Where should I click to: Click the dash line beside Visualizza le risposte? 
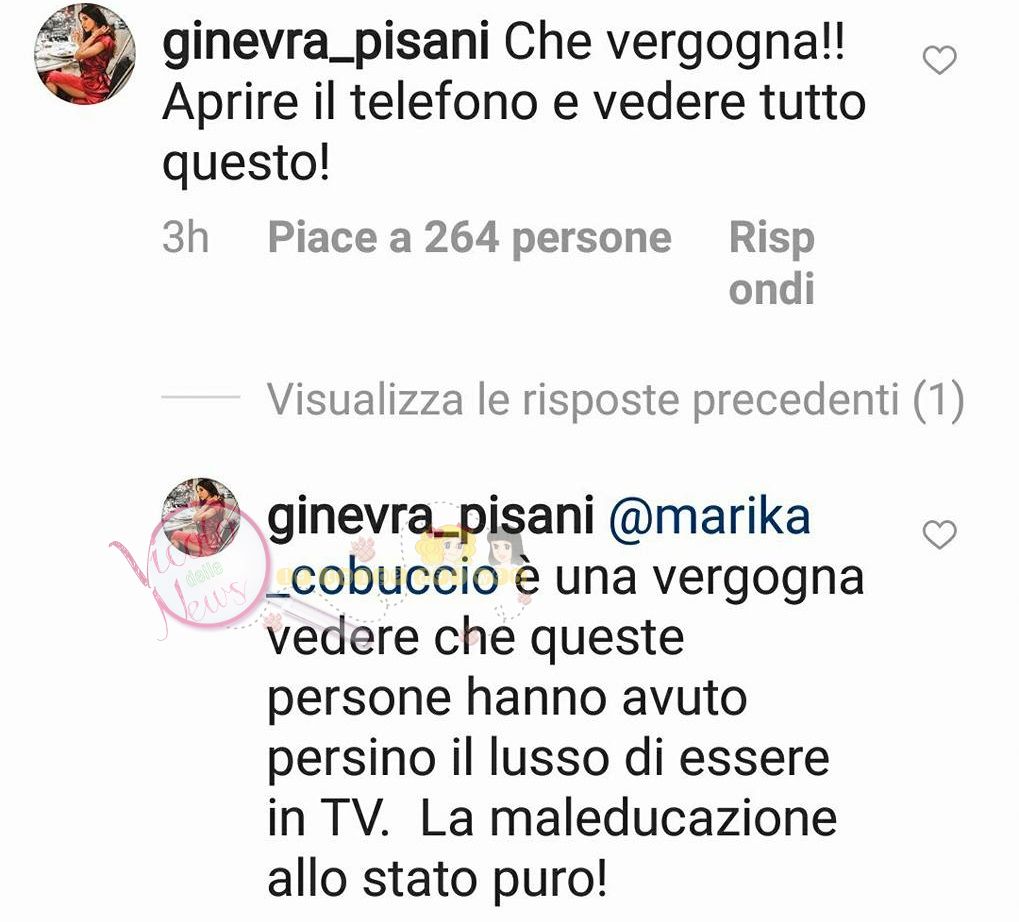(201, 396)
